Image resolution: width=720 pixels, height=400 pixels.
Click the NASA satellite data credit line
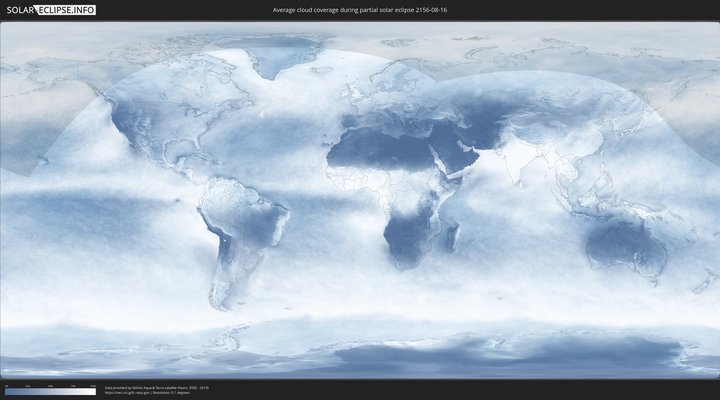[157, 388]
